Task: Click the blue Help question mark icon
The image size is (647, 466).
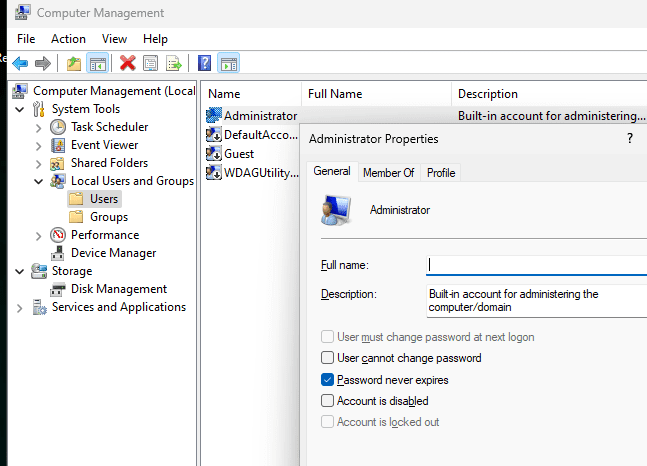Action: pos(204,63)
